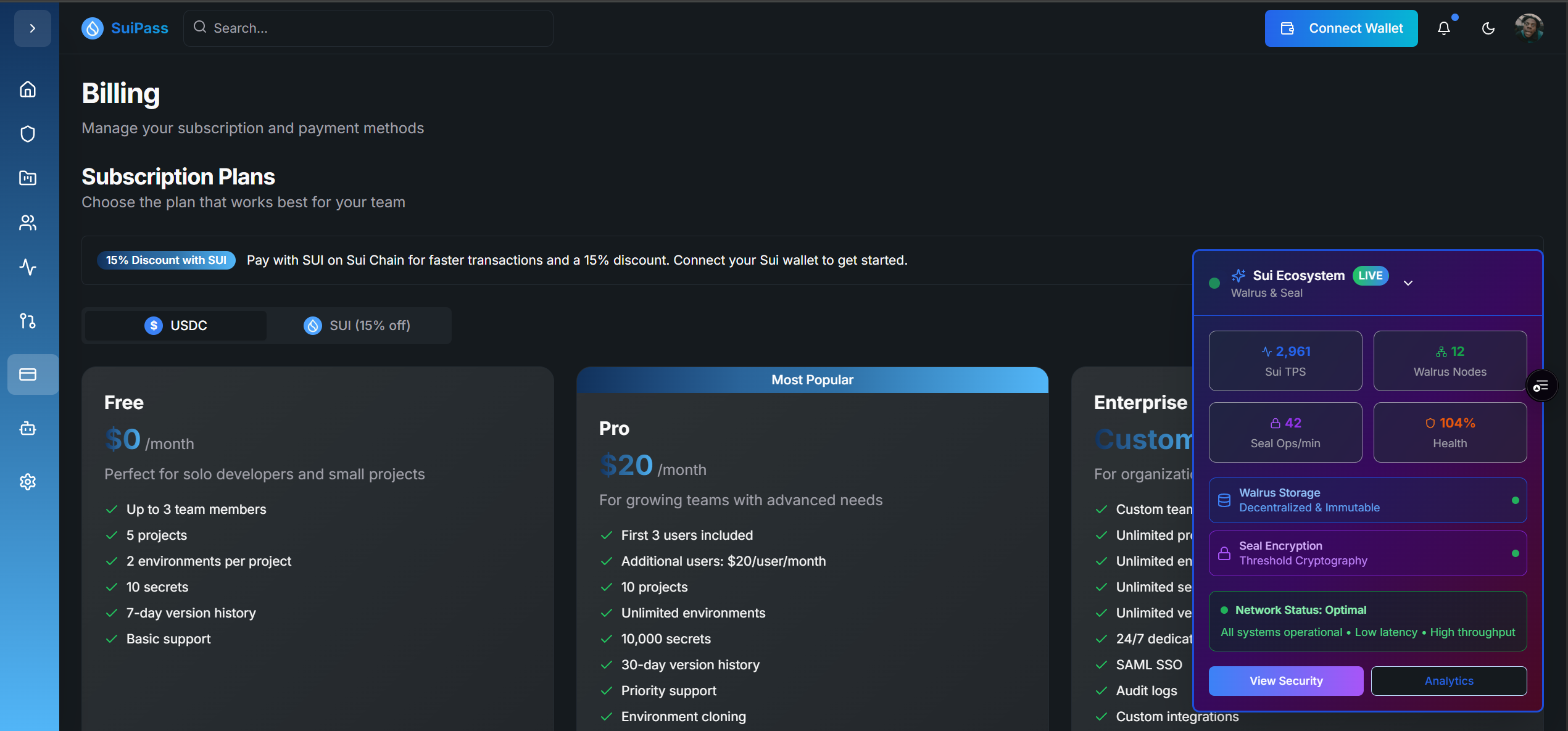Open the Home icon in sidebar
The width and height of the screenshot is (1568, 731).
pos(28,89)
